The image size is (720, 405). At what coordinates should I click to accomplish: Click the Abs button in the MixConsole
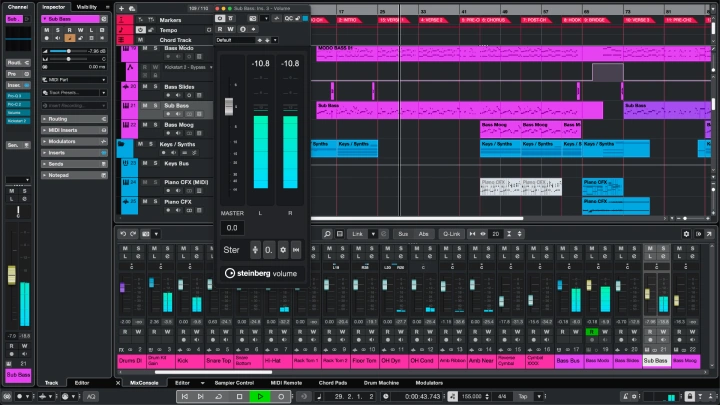coord(423,234)
